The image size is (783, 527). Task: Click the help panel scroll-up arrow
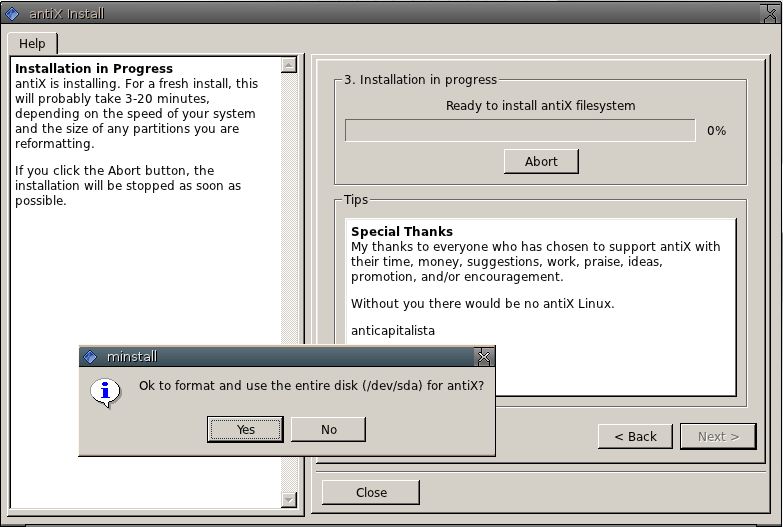[x=289, y=65]
